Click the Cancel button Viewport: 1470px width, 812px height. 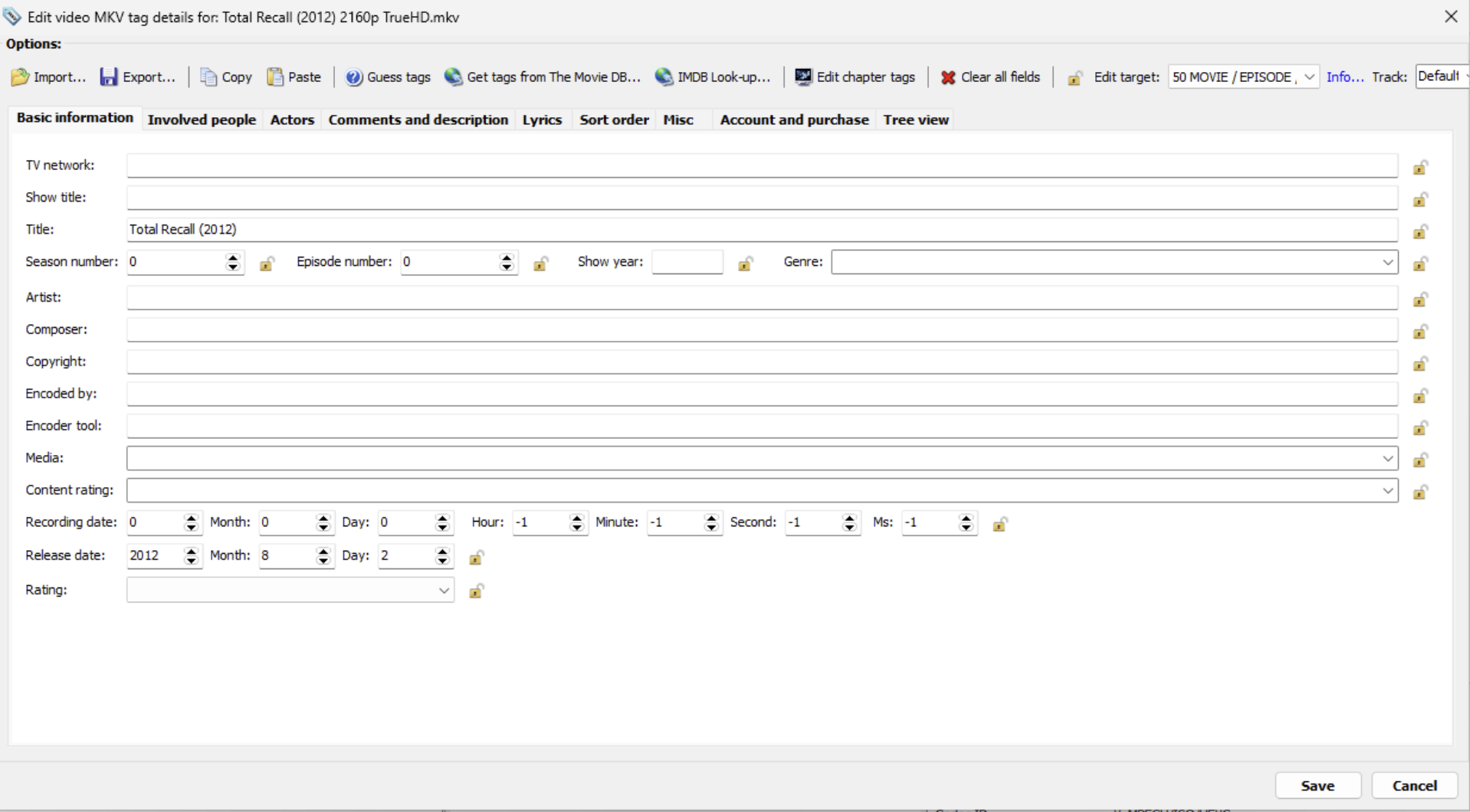(x=1414, y=785)
